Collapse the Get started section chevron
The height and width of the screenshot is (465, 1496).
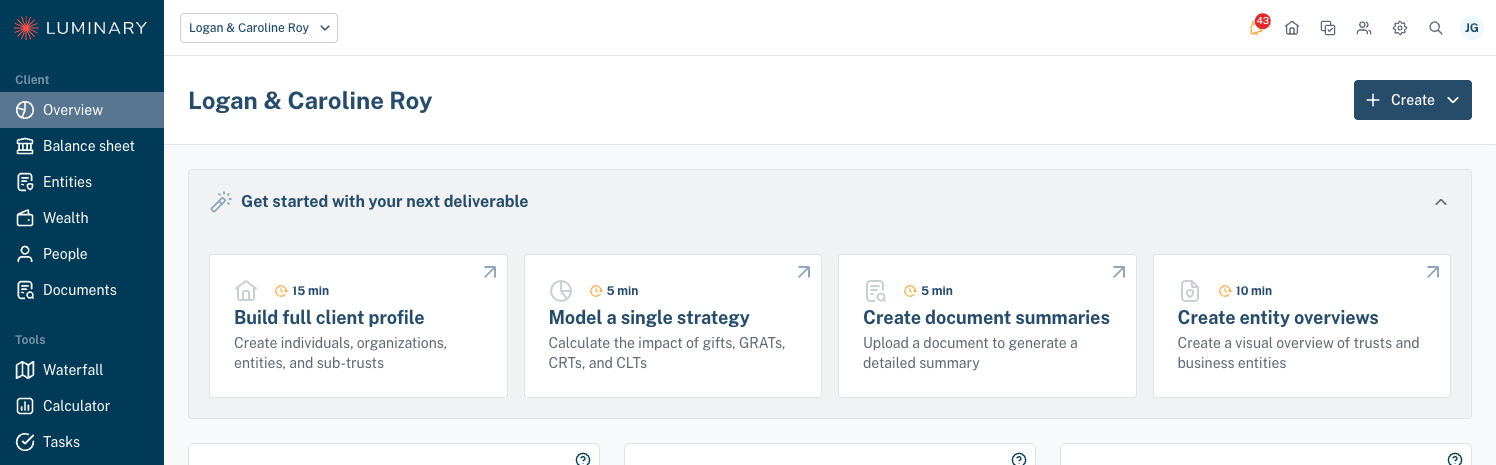tap(1441, 202)
